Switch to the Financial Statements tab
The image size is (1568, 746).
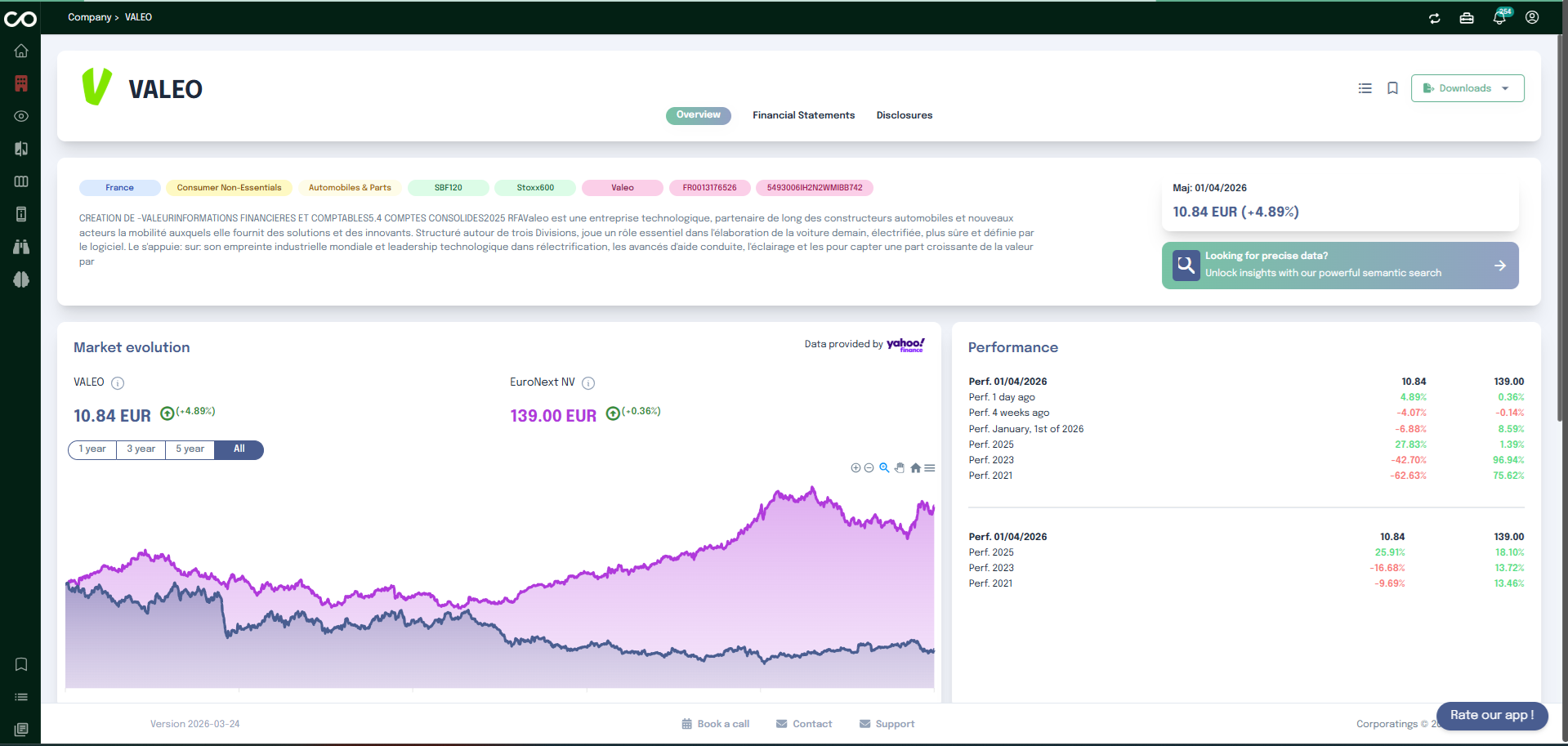pyautogui.click(x=803, y=115)
